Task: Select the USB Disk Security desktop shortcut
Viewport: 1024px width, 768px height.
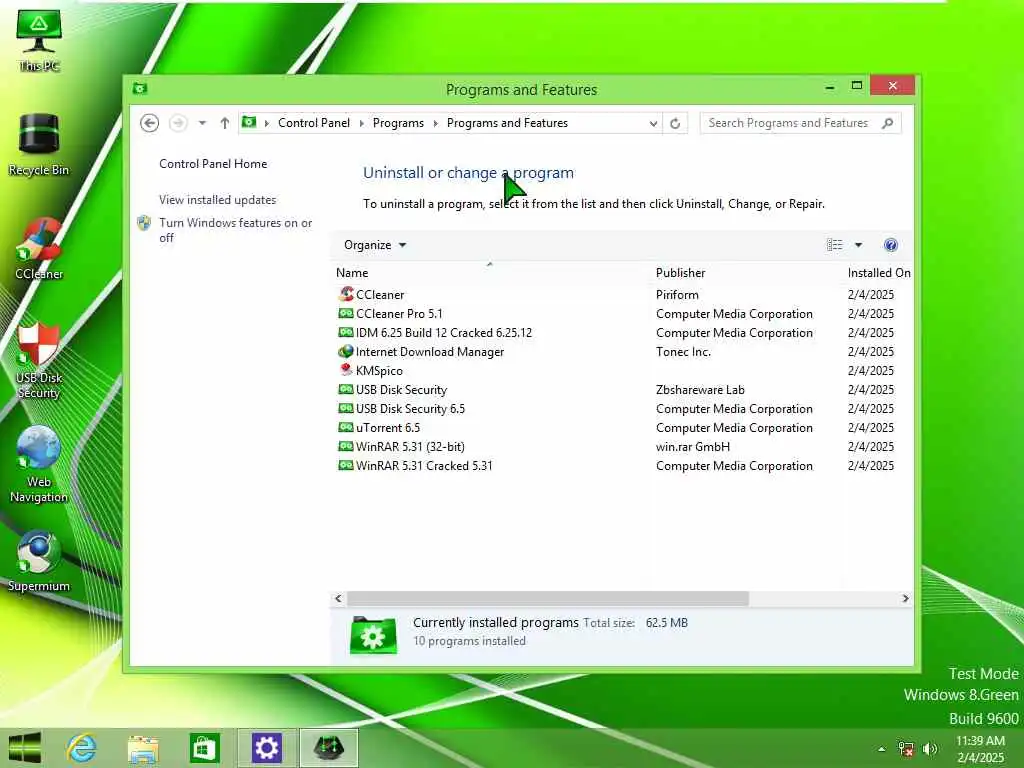Action: pos(39,360)
